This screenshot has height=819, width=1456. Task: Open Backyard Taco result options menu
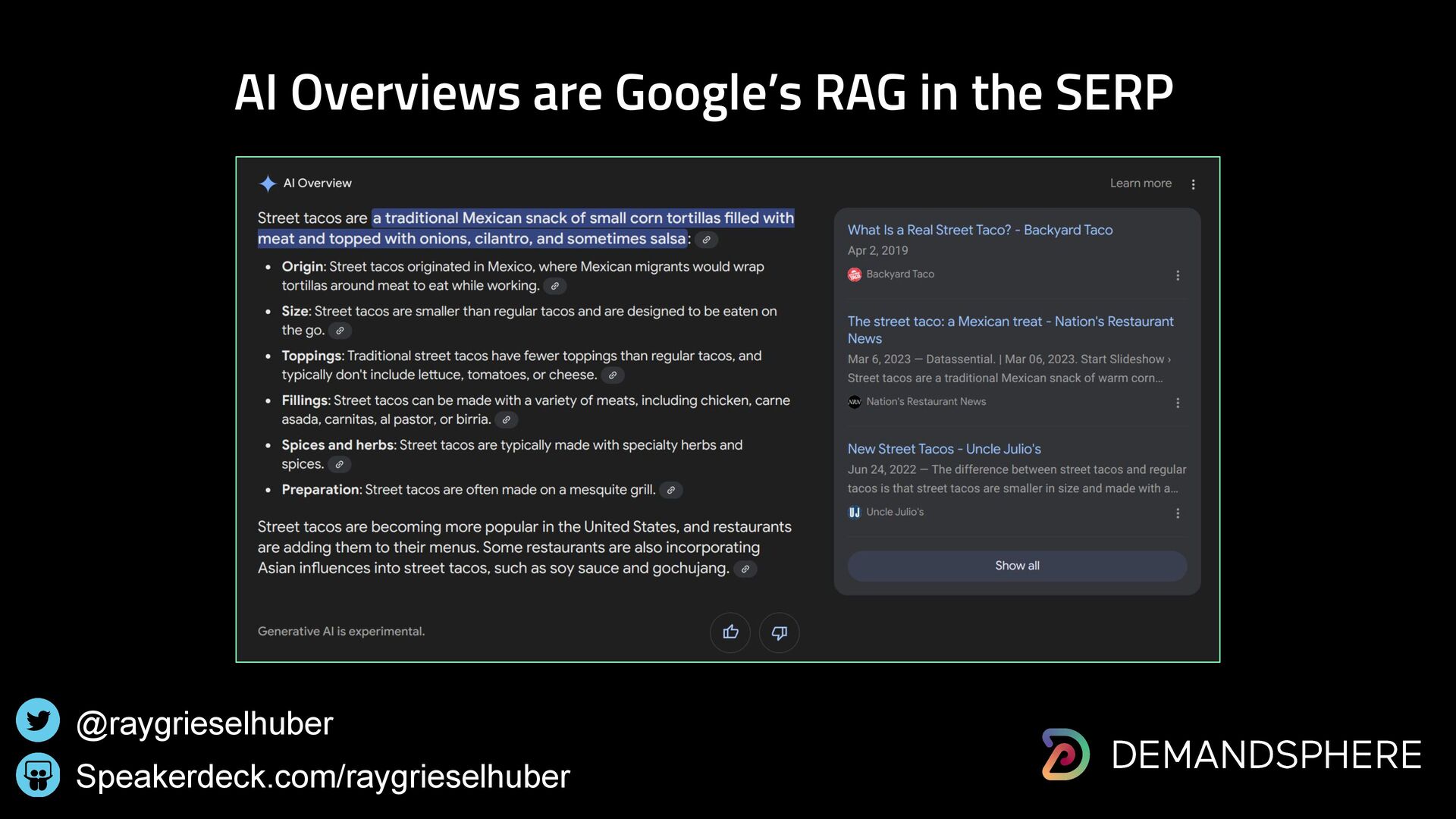[1177, 275]
